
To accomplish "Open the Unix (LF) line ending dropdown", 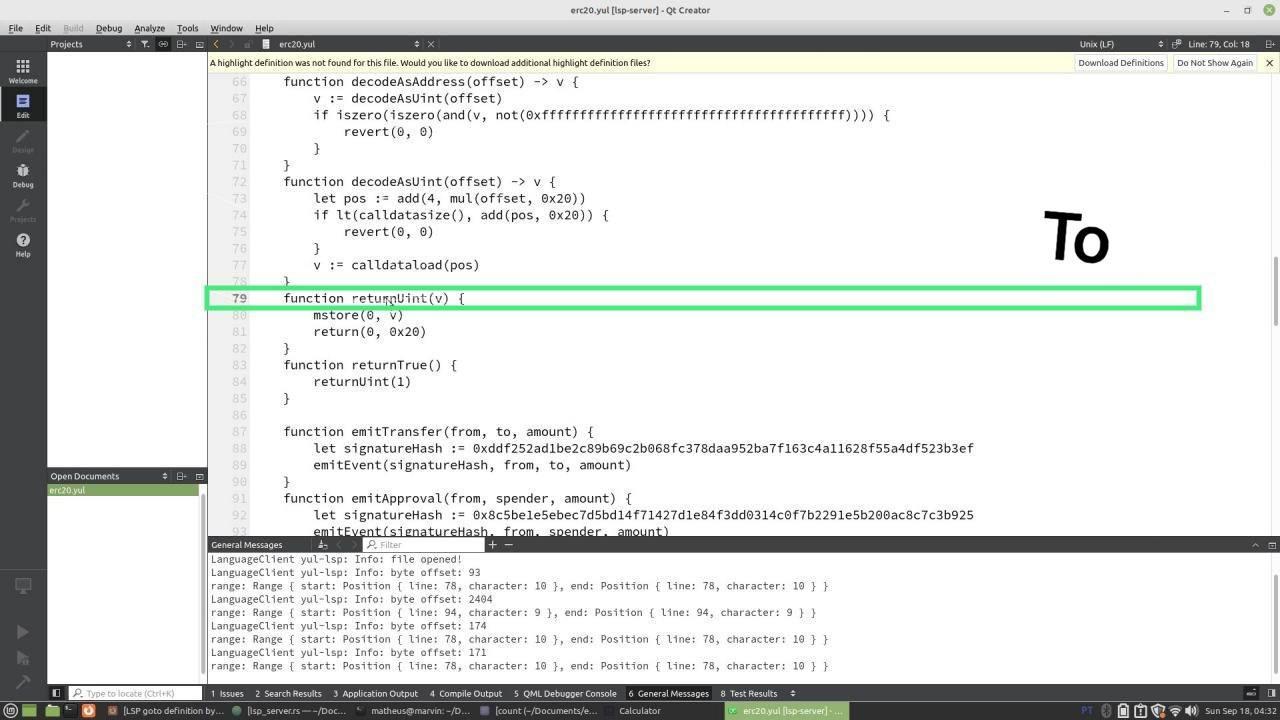I will click(1120, 44).
